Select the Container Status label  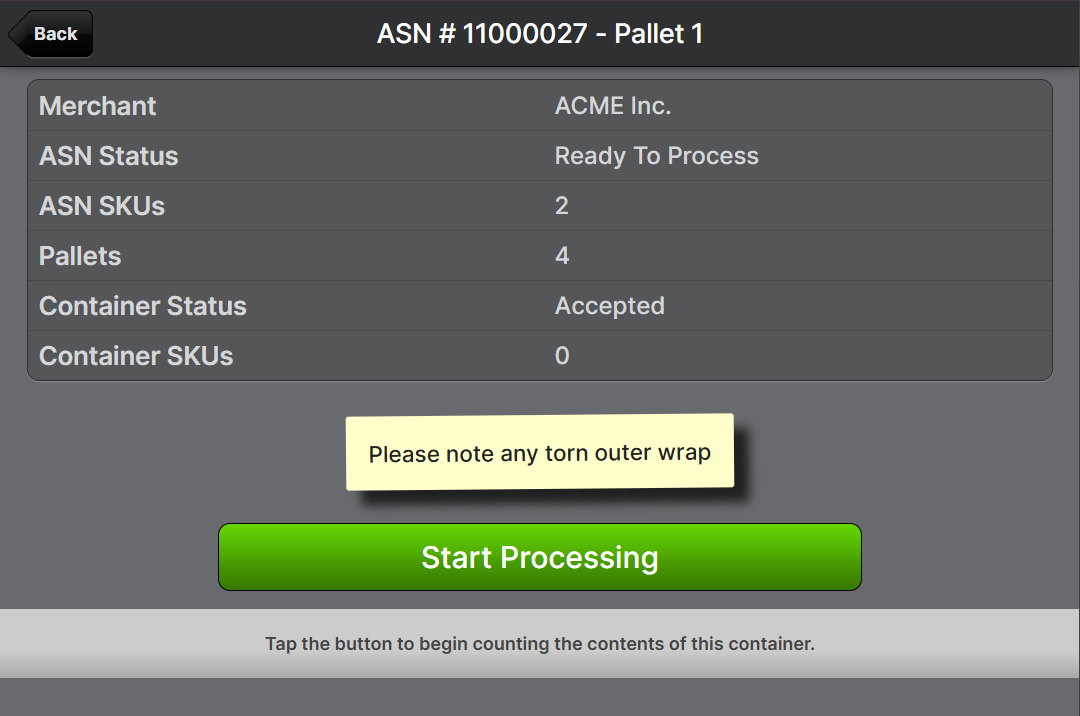tap(143, 306)
